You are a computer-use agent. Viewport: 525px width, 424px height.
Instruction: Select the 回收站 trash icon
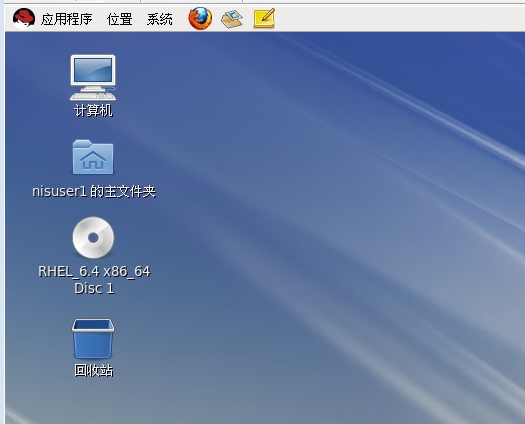93,339
